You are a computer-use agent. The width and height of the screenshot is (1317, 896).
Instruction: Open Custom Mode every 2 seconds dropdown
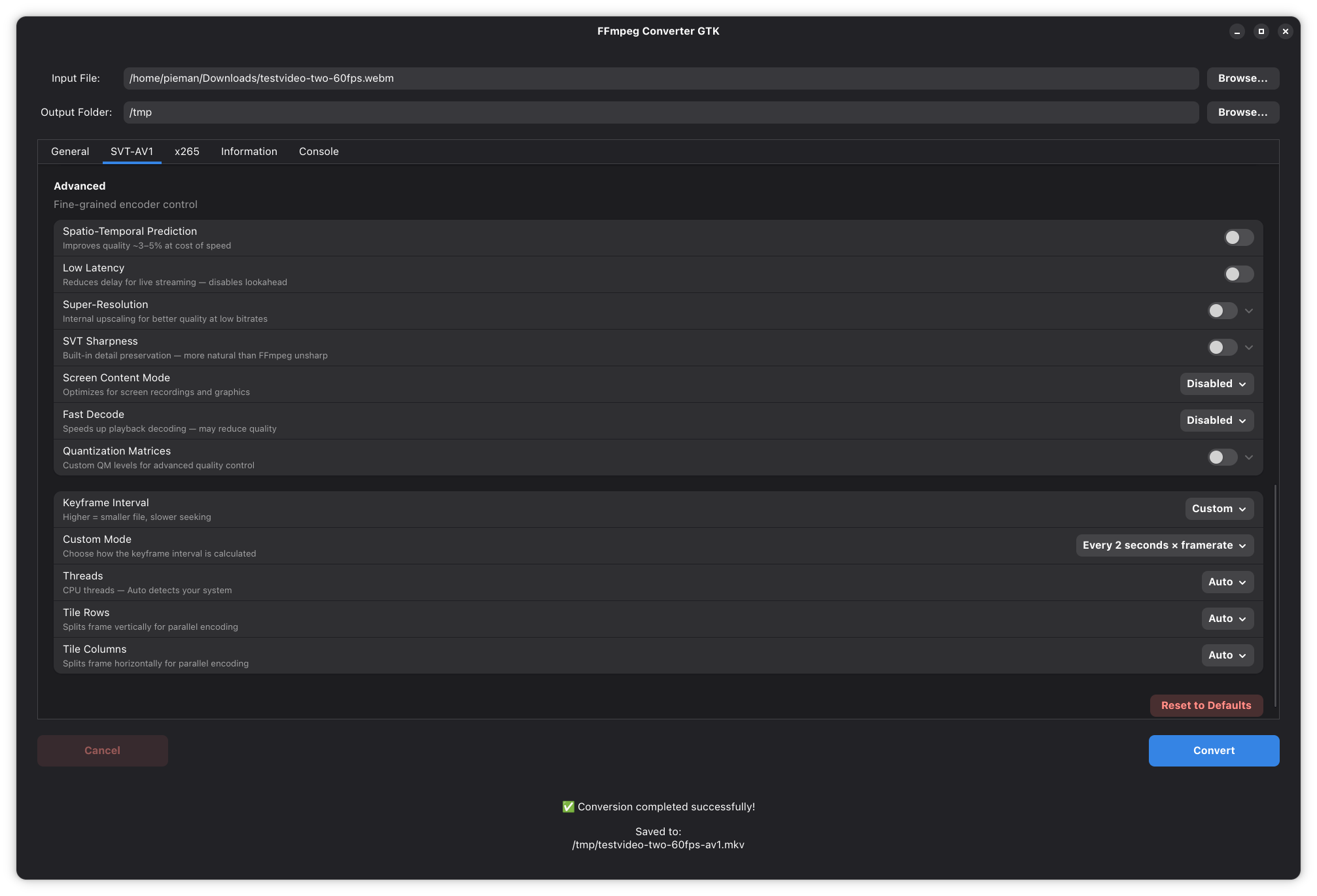[1164, 545]
